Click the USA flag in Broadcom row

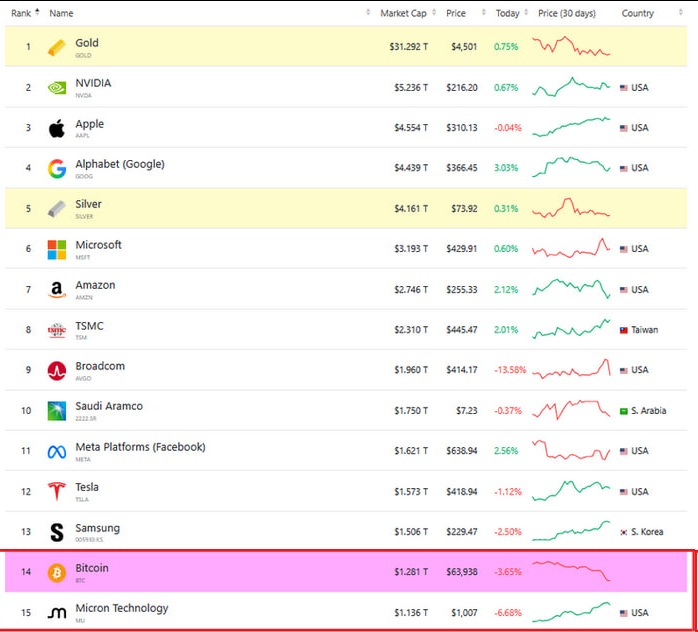click(623, 370)
